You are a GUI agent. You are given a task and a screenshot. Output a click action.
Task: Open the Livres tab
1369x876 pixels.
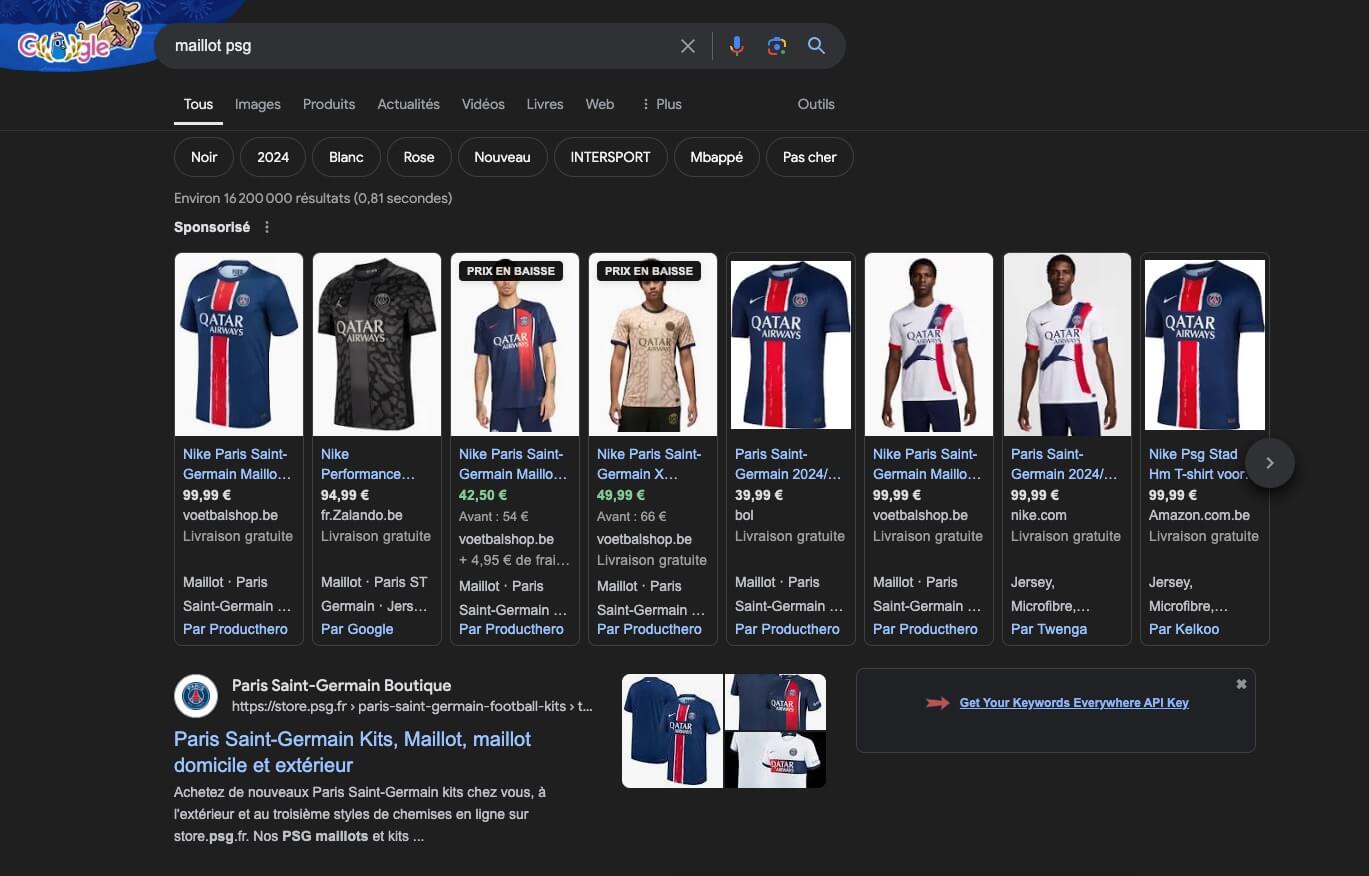(545, 104)
